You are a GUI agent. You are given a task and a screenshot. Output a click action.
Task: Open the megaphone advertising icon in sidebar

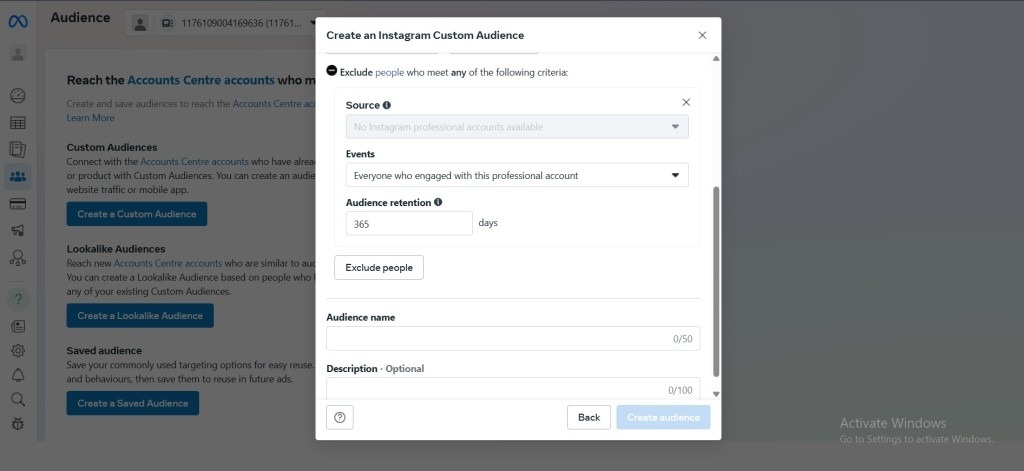(18, 231)
